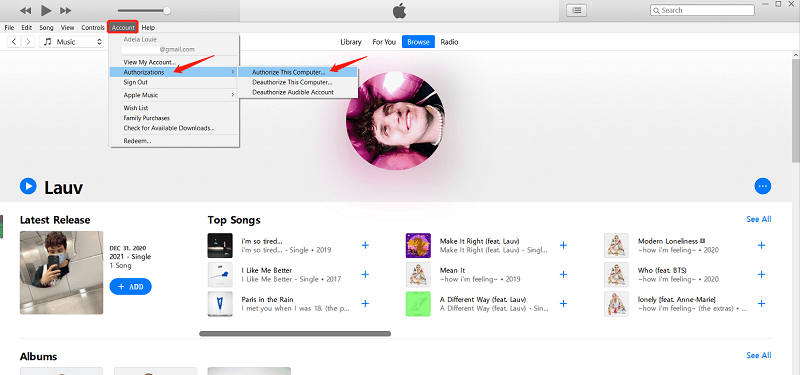Screen dimensions: 800x375
Task: Click the Search input field
Action: click(702, 10)
